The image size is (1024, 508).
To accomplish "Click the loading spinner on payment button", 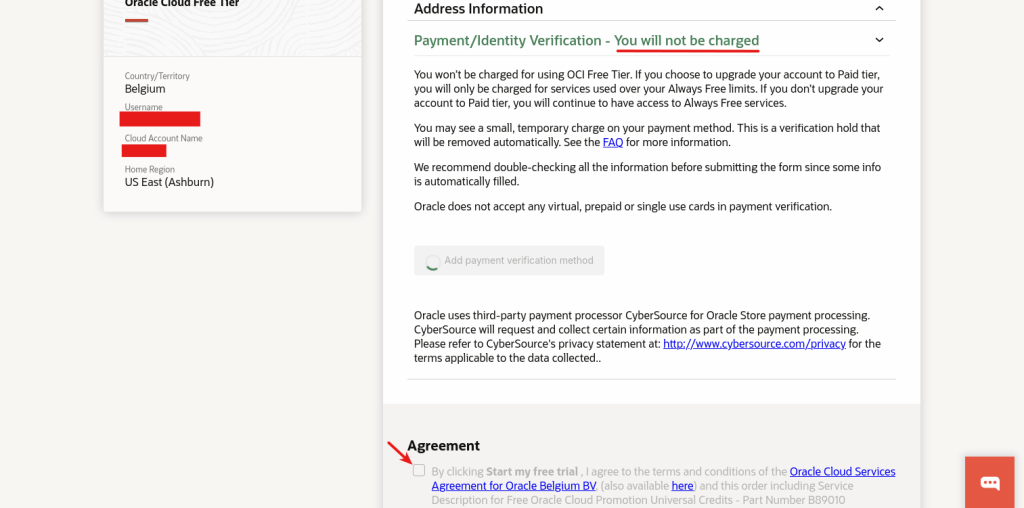I will tap(432, 262).
